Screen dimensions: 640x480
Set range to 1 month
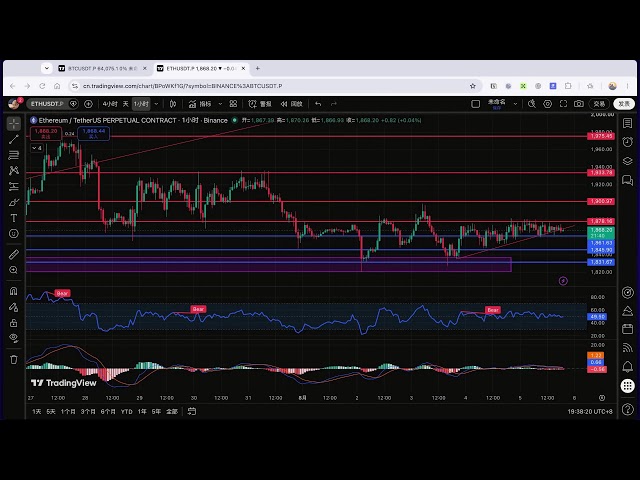pyautogui.click(x=68, y=411)
